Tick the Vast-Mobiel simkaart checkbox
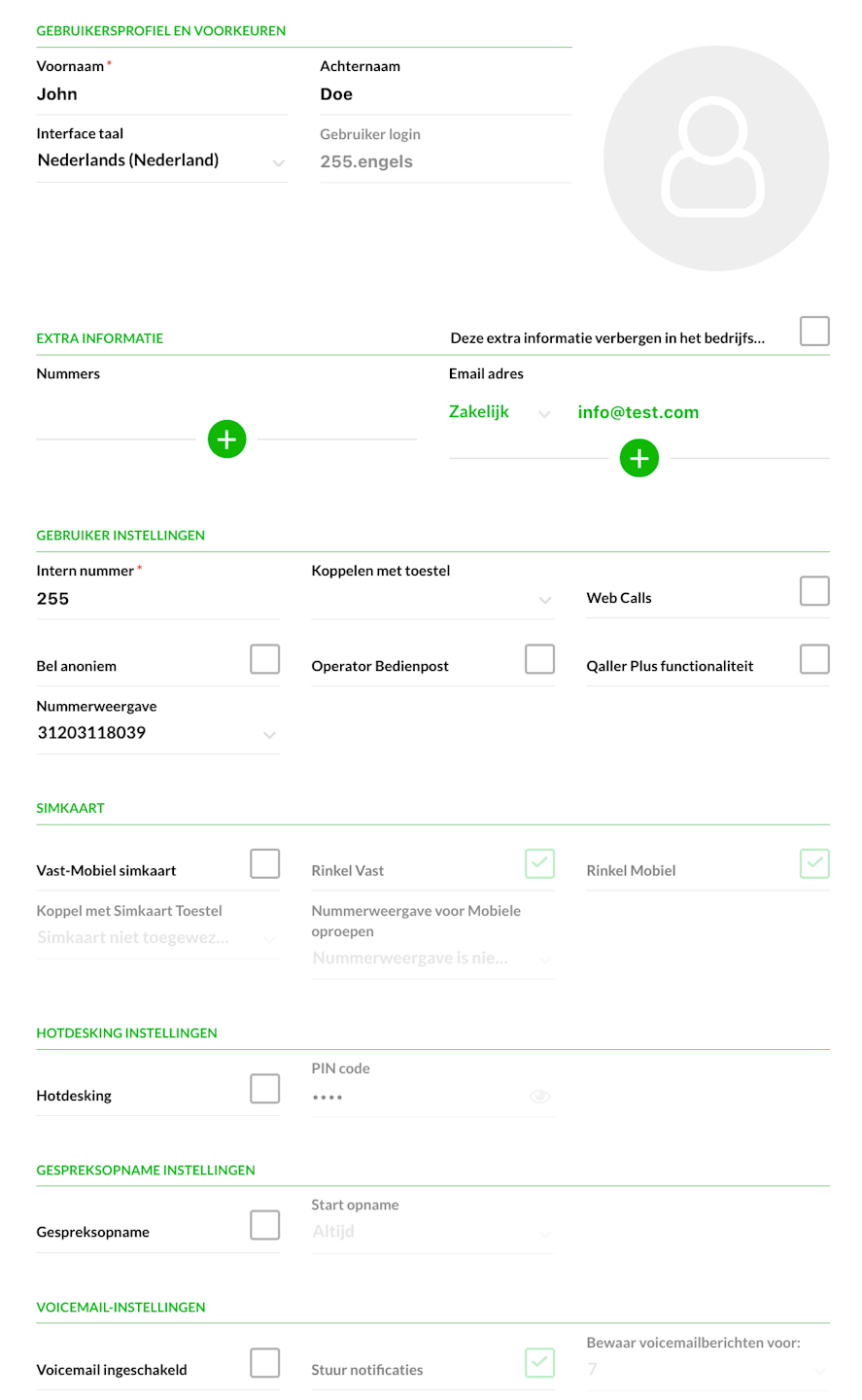862x1400 pixels. [x=264, y=863]
